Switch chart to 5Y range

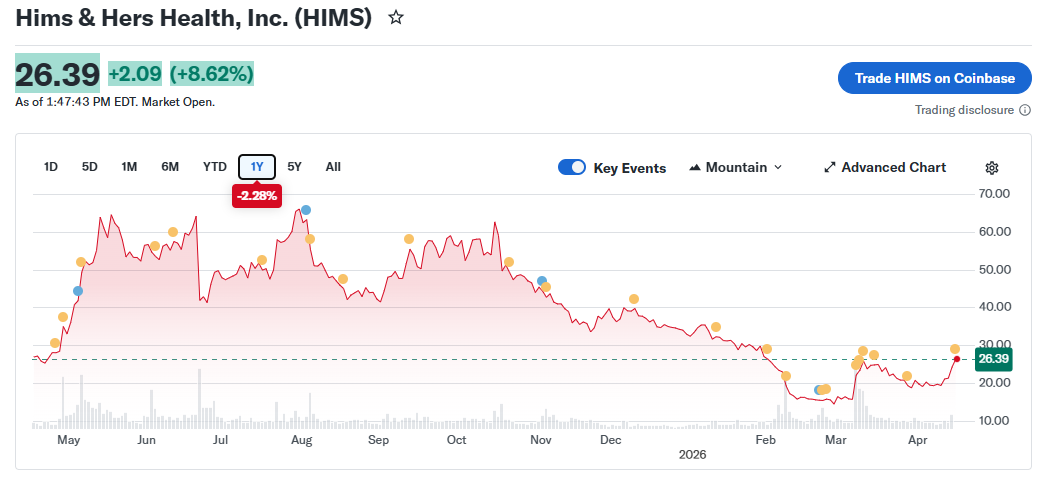pos(294,167)
